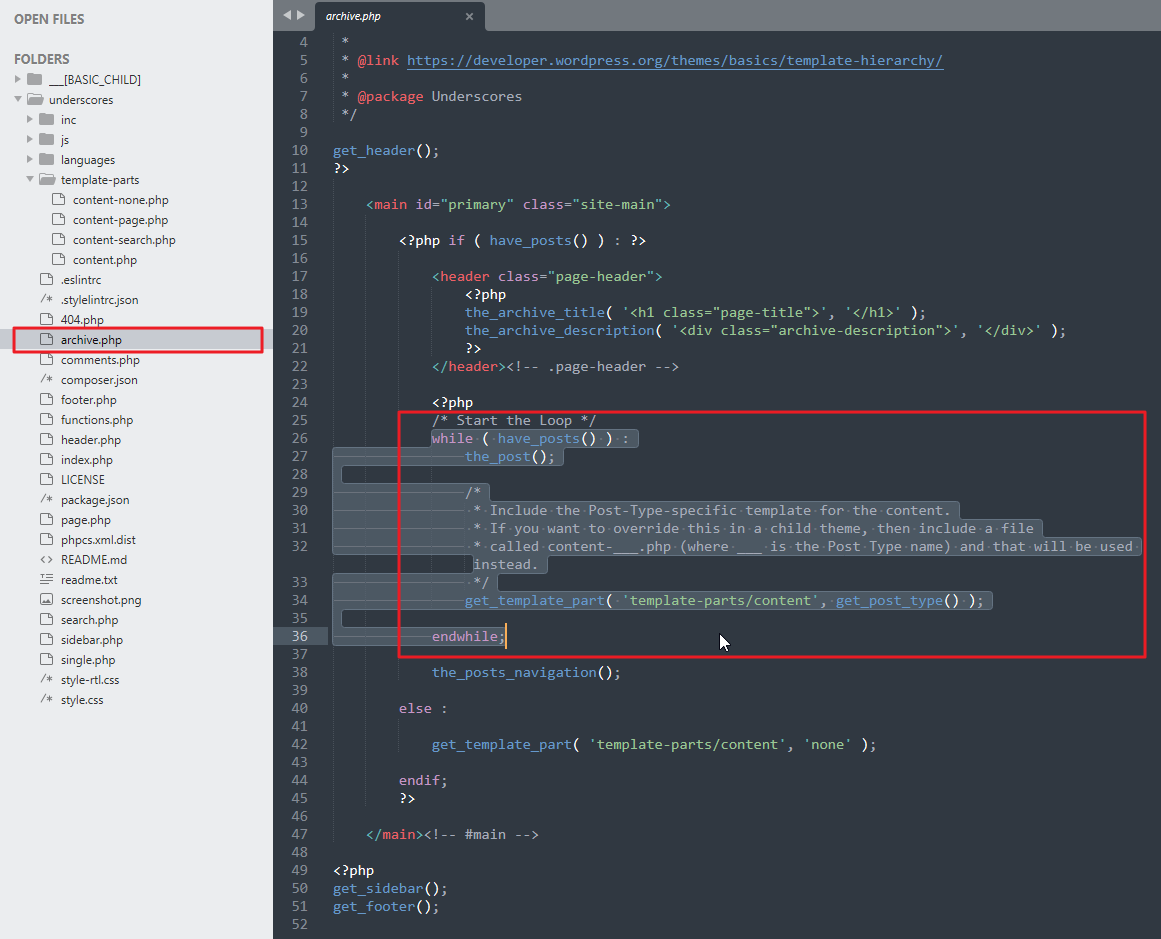This screenshot has width=1161, height=939.
Task: Open content-none.php in the sidebar
Action: click(x=121, y=200)
